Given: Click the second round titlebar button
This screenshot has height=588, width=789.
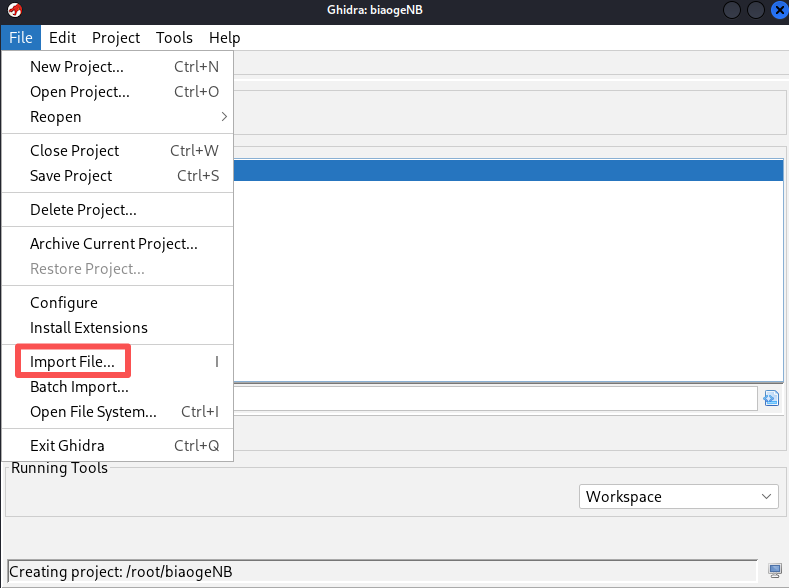Looking at the screenshot, I should (756, 10).
